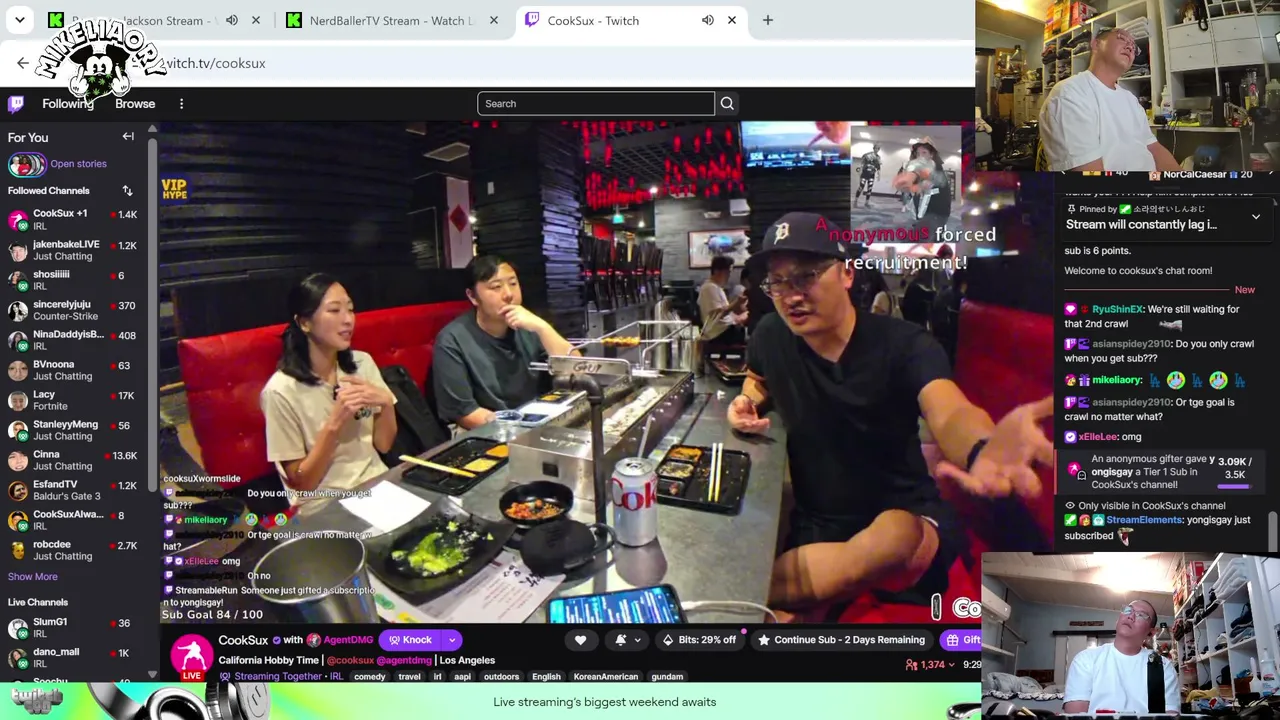Open AgentDMG's avatar icon

(x=313, y=640)
